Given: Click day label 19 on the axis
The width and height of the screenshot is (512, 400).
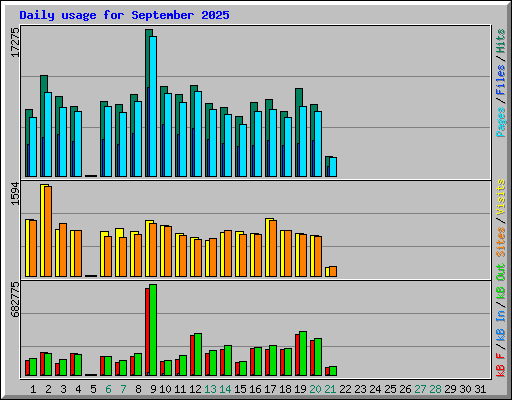Looking at the screenshot, I should click(x=300, y=389).
